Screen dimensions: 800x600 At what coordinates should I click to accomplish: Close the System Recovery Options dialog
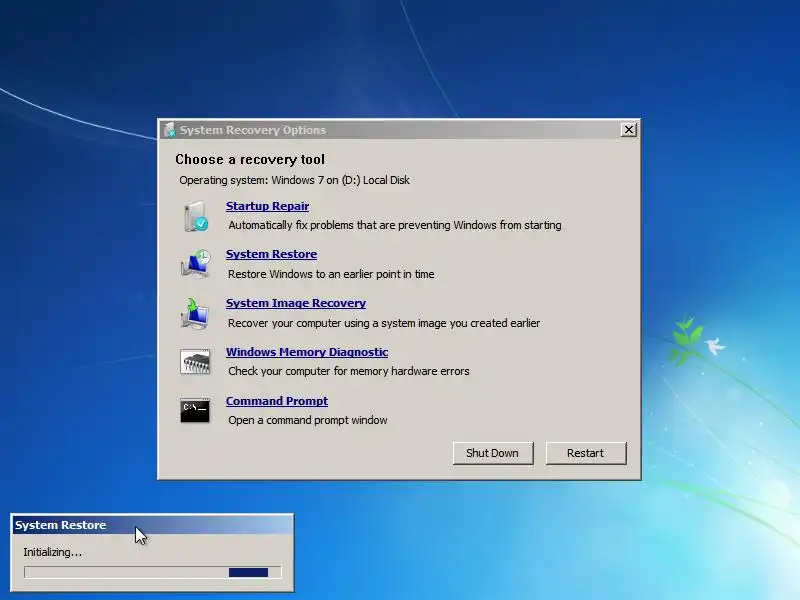(x=629, y=130)
